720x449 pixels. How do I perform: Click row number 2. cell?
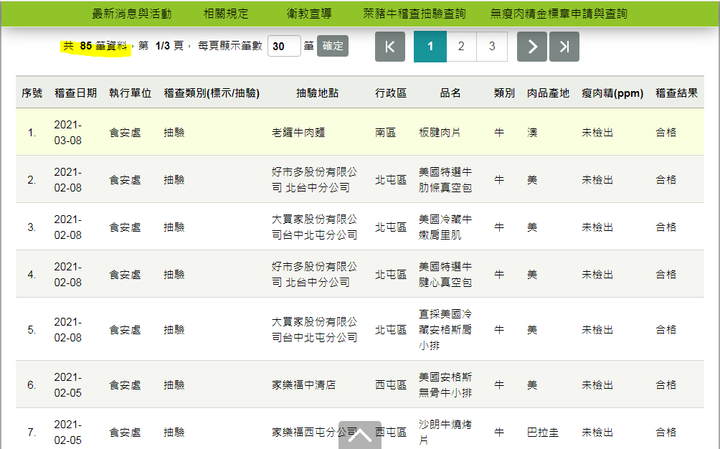31,180
